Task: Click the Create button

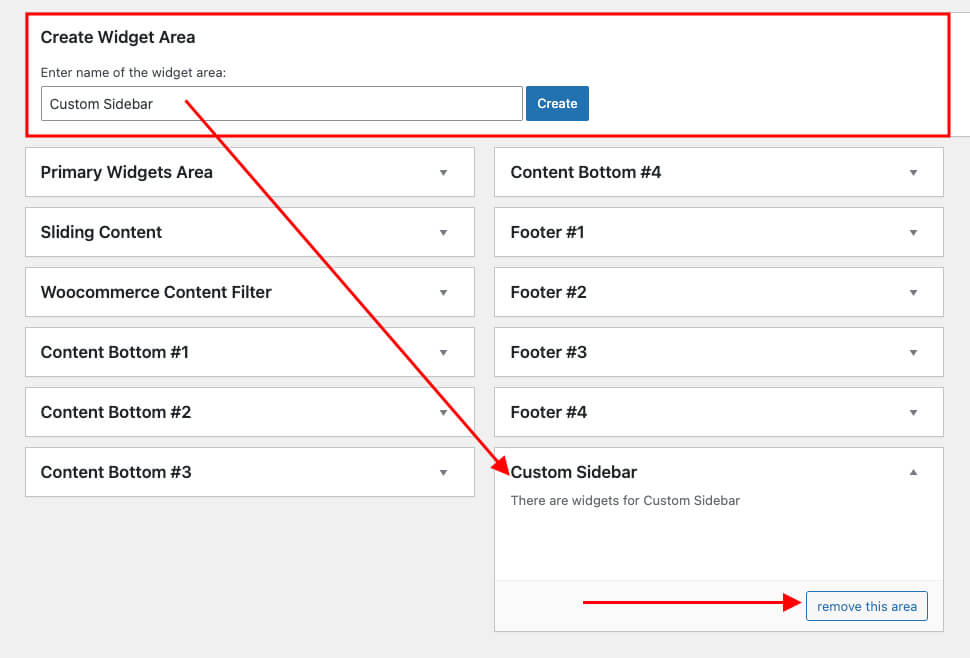Action: (x=557, y=104)
